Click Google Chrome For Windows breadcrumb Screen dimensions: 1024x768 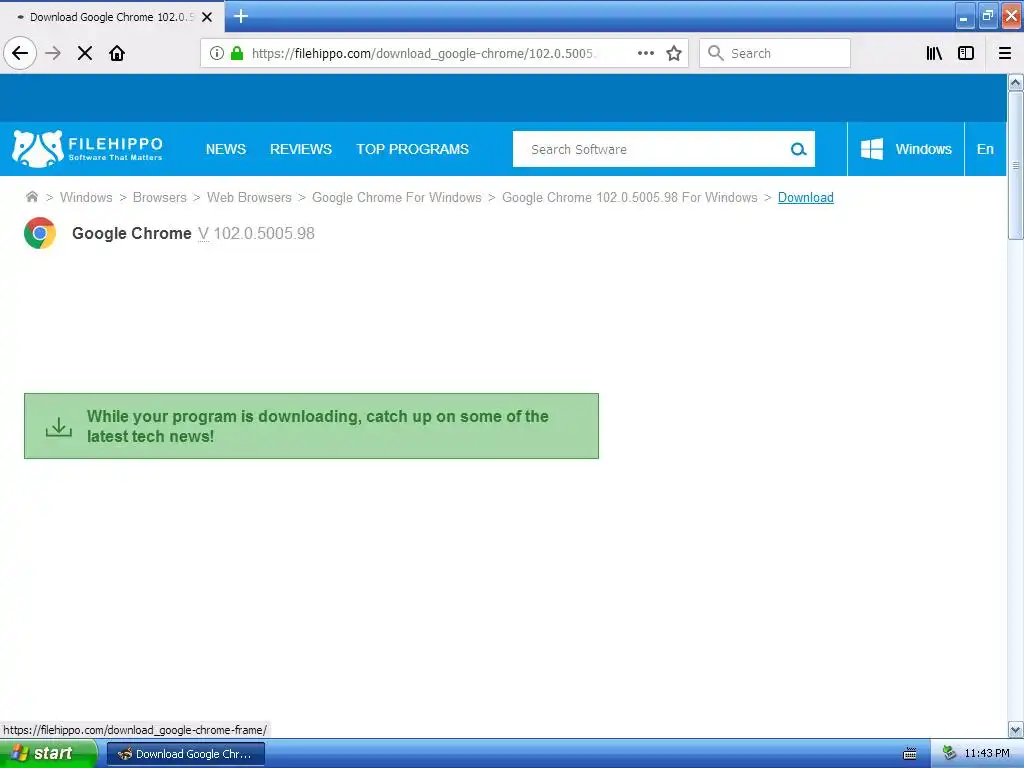[396, 197]
